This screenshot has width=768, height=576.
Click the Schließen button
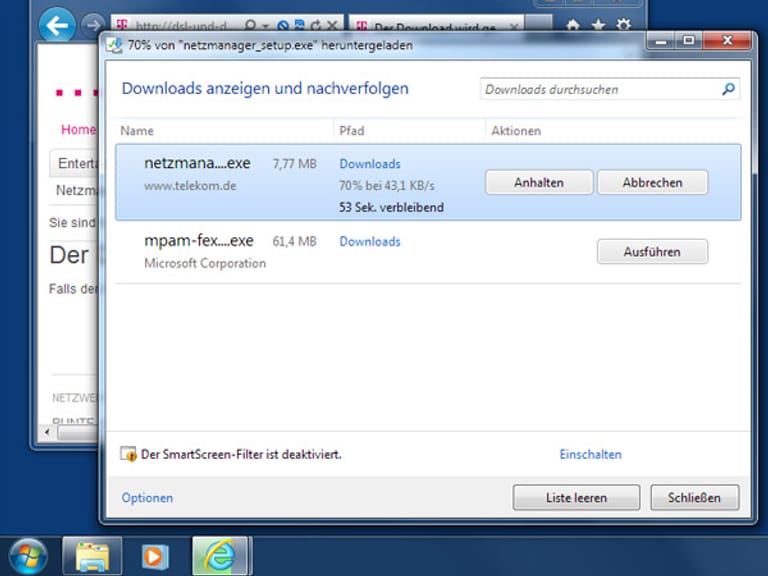pos(695,498)
